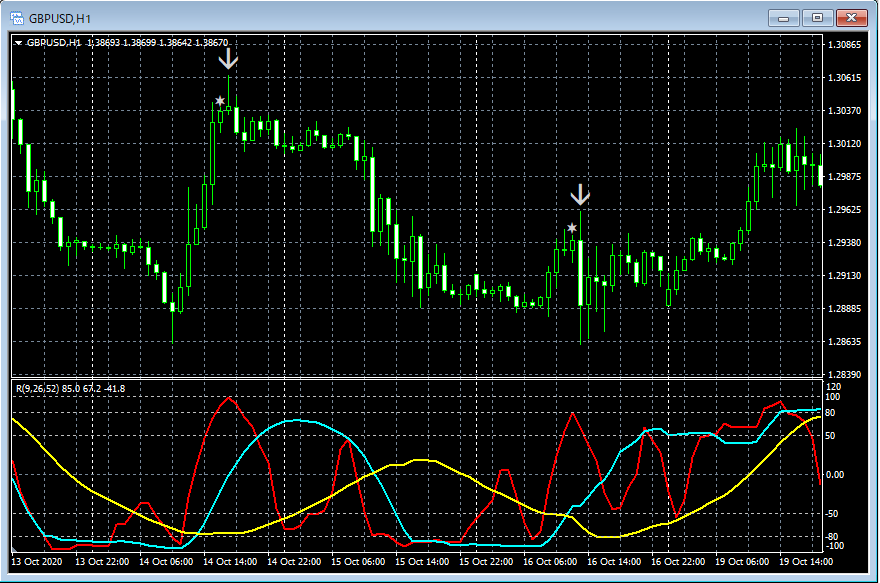Click the 15 Oct 22:00 time label
The image size is (880, 583).
pyautogui.click(x=486, y=562)
